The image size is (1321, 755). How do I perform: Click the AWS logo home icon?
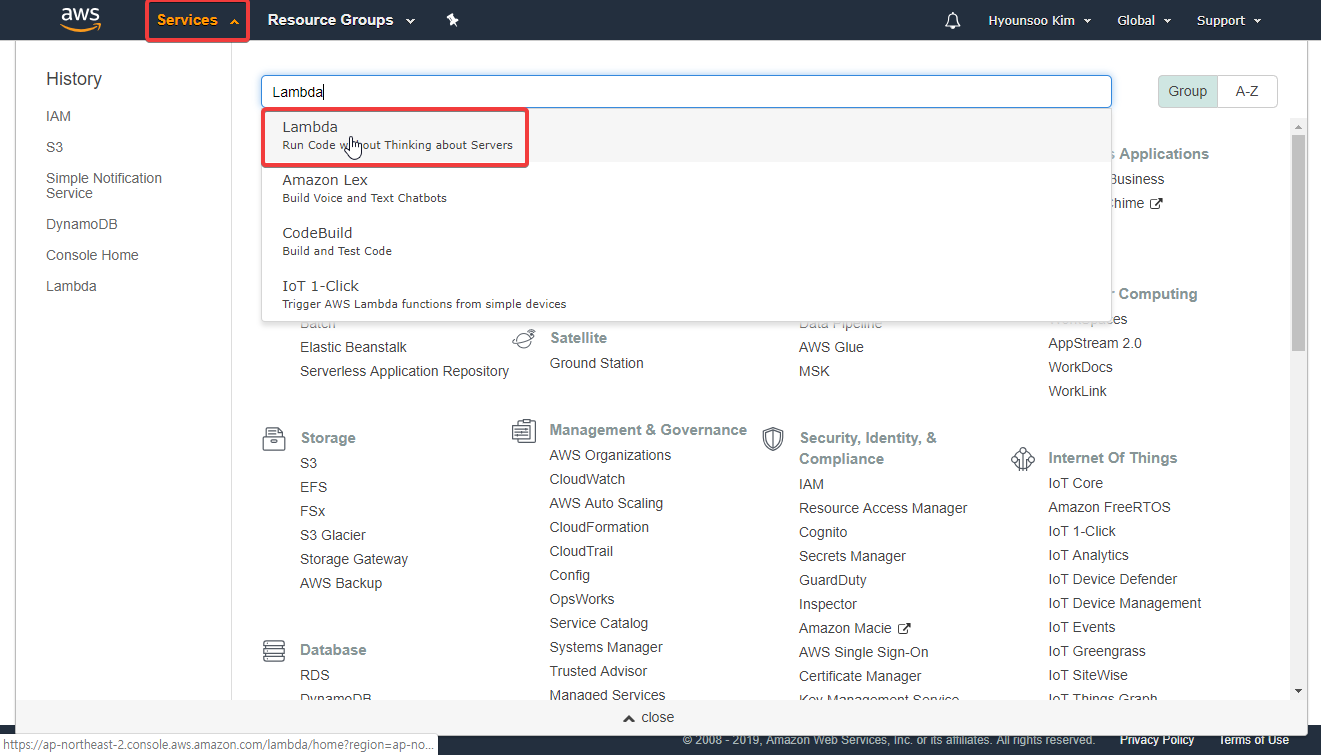tap(80, 19)
